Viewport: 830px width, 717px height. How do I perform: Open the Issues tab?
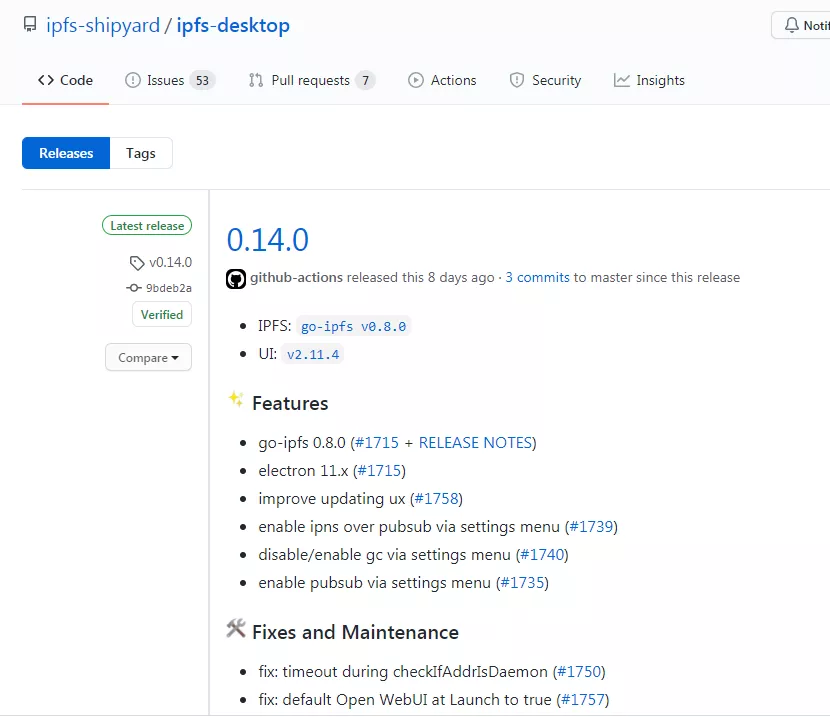click(x=169, y=80)
